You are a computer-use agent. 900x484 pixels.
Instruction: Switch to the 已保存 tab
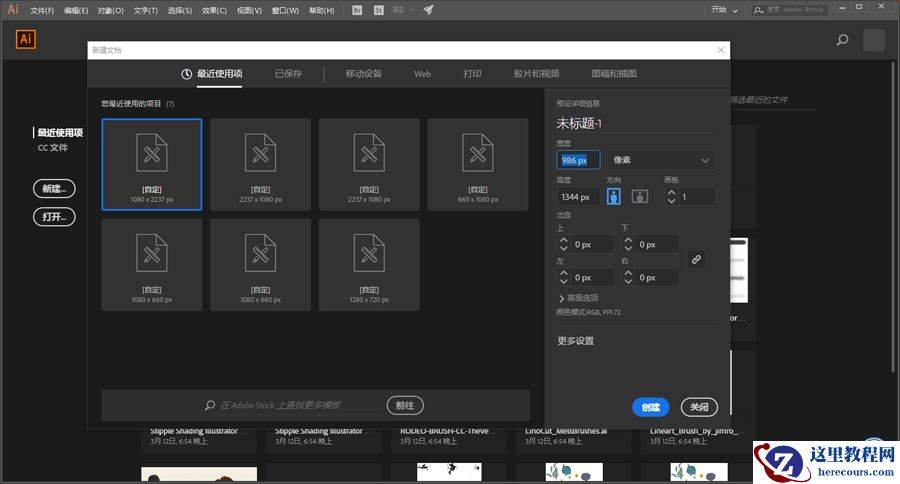click(288, 73)
